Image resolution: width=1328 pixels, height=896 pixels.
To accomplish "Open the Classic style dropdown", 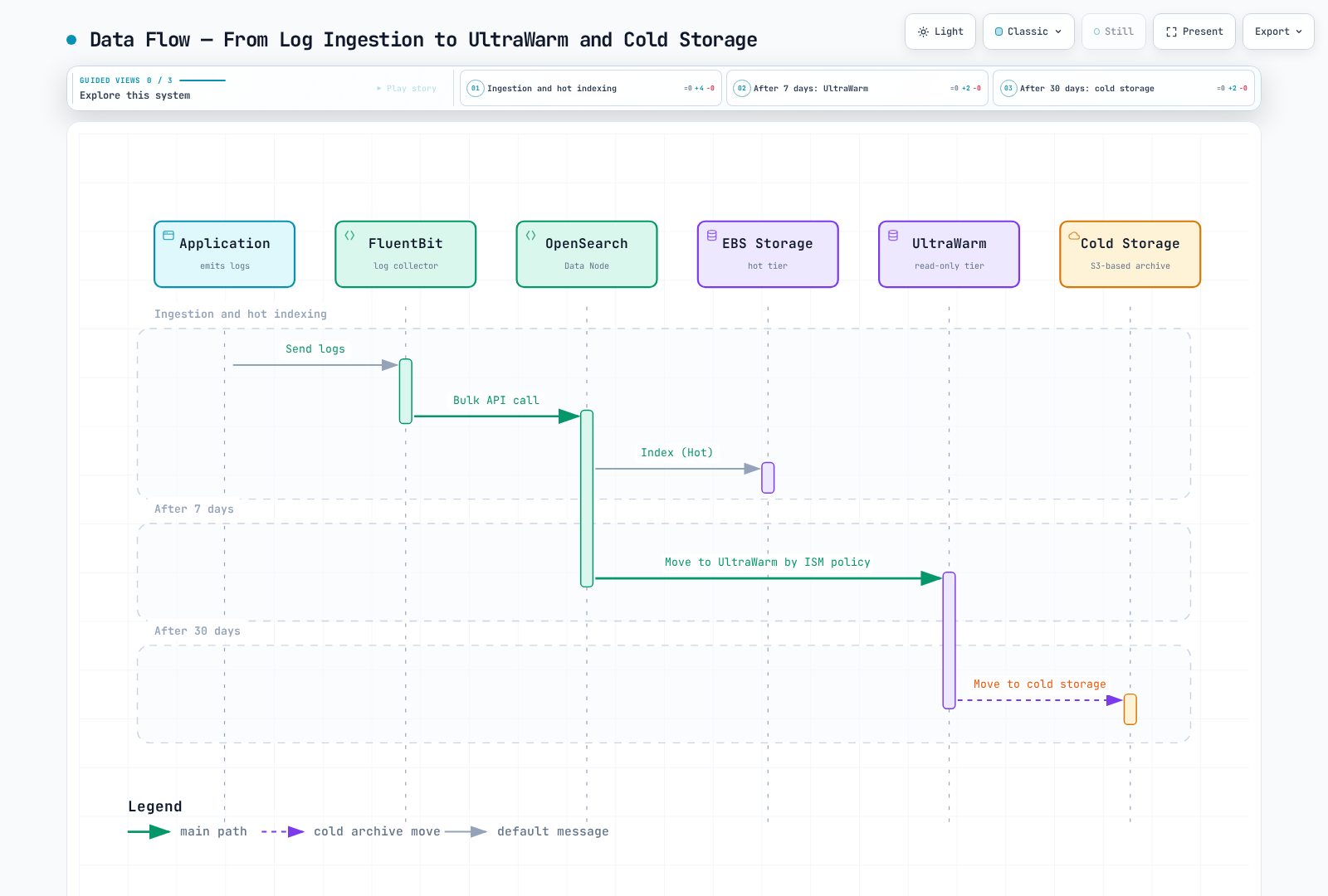I will 1028,32.
